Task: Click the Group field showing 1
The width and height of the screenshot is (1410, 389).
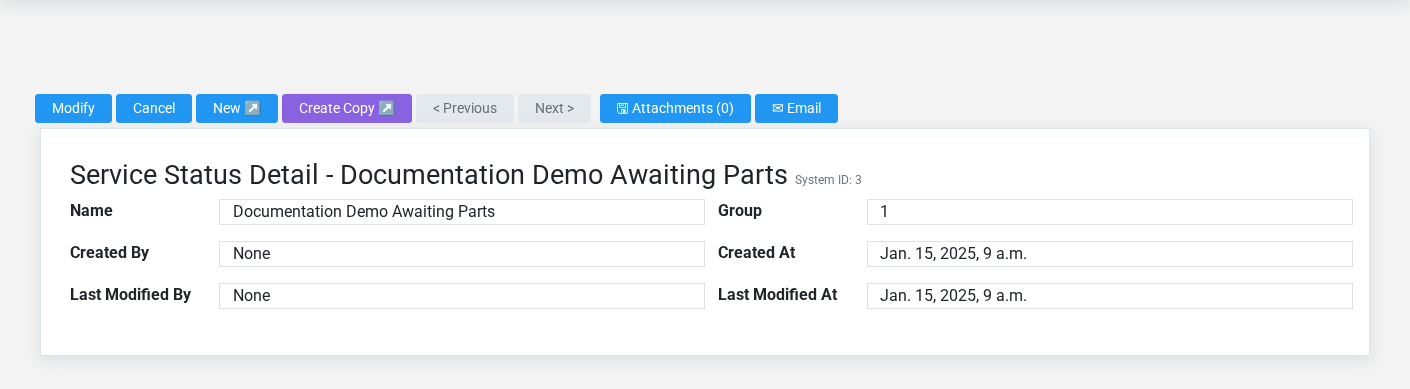Action: (x=1110, y=212)
